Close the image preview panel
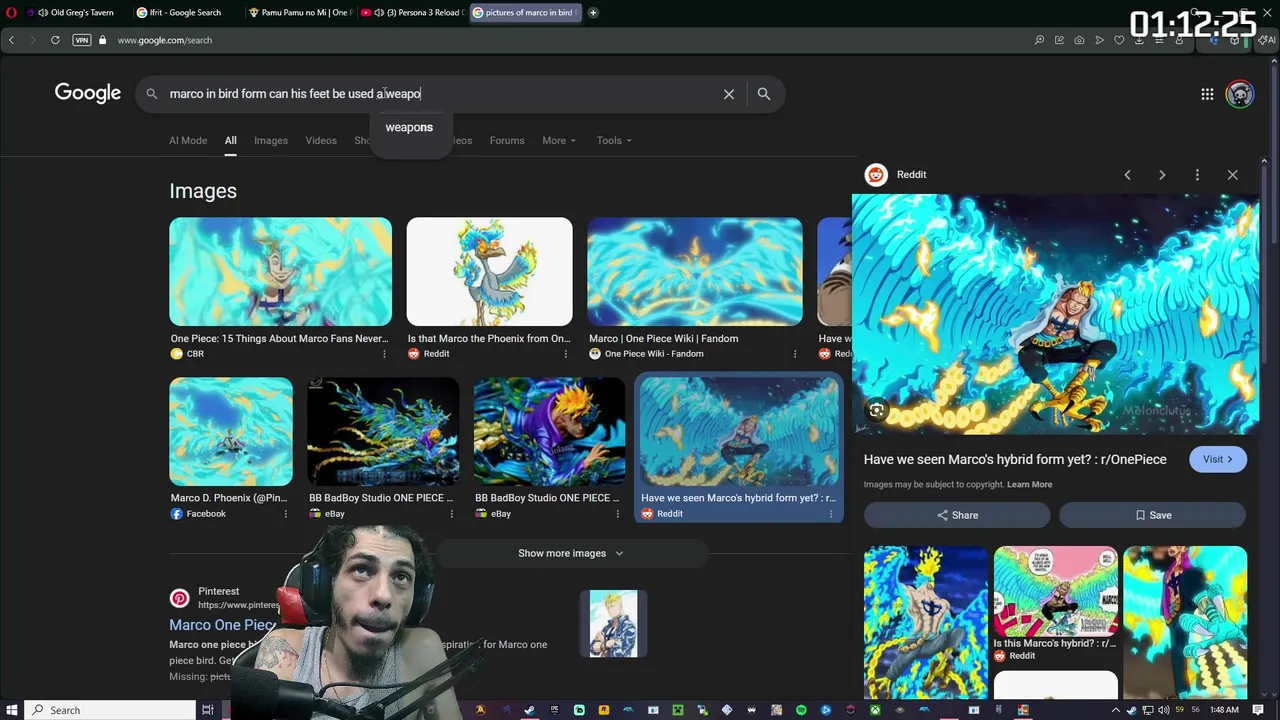Image resolution: width=1280 pixels, height=720 pixels. point(1232,175)
